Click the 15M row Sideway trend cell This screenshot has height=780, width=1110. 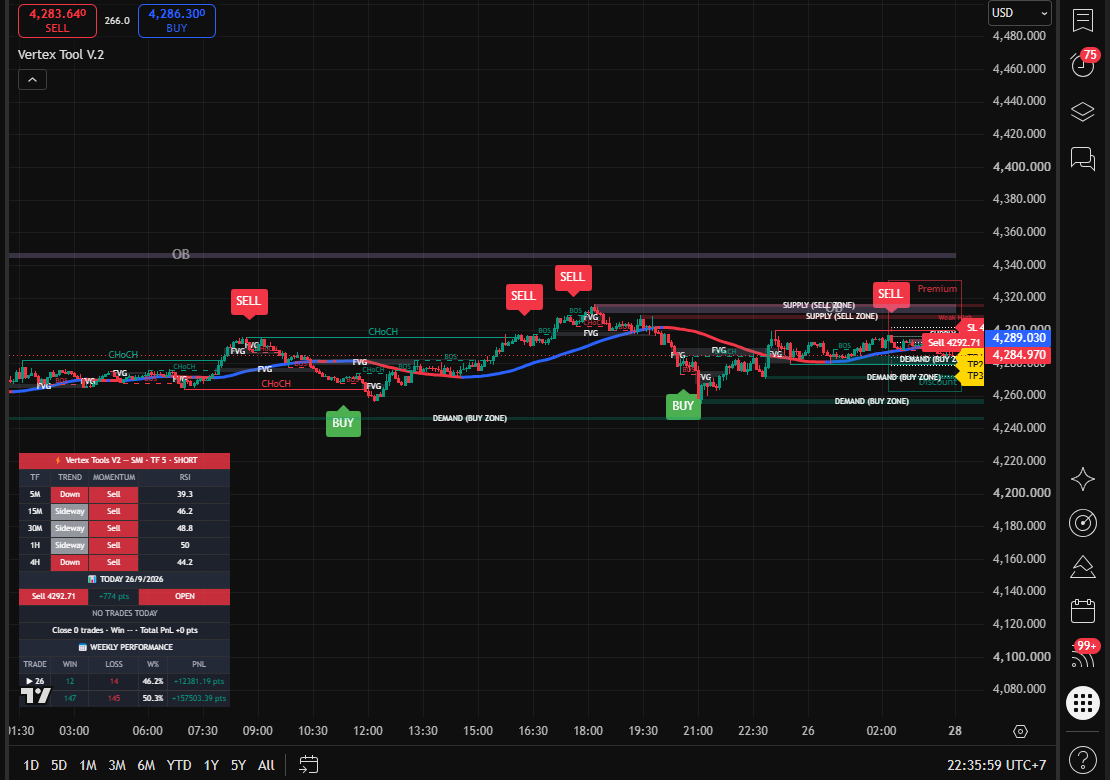coord(70,511)
